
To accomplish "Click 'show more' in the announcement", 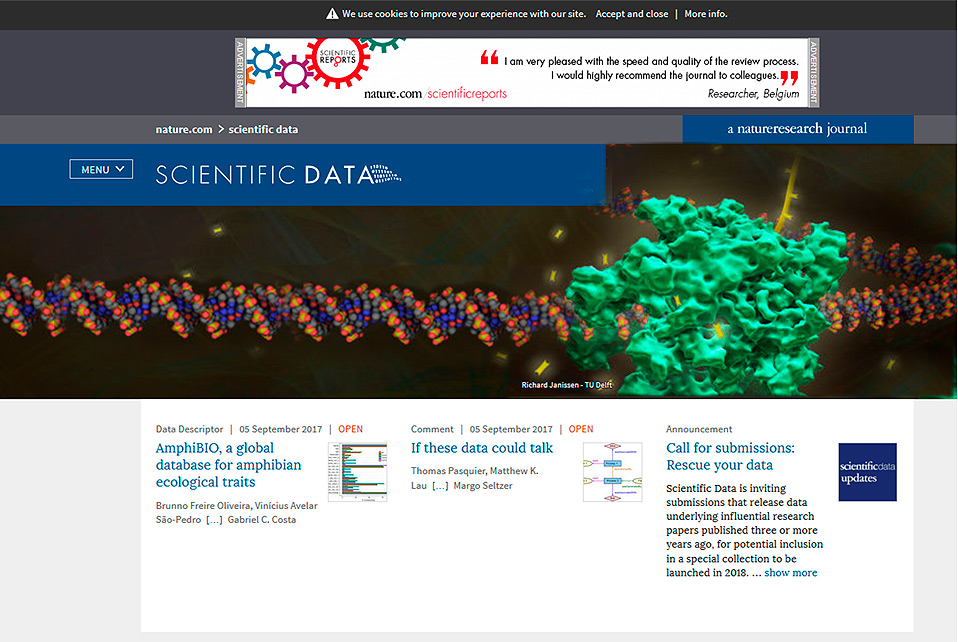I will pyautogui.click(x=791, y=573).
